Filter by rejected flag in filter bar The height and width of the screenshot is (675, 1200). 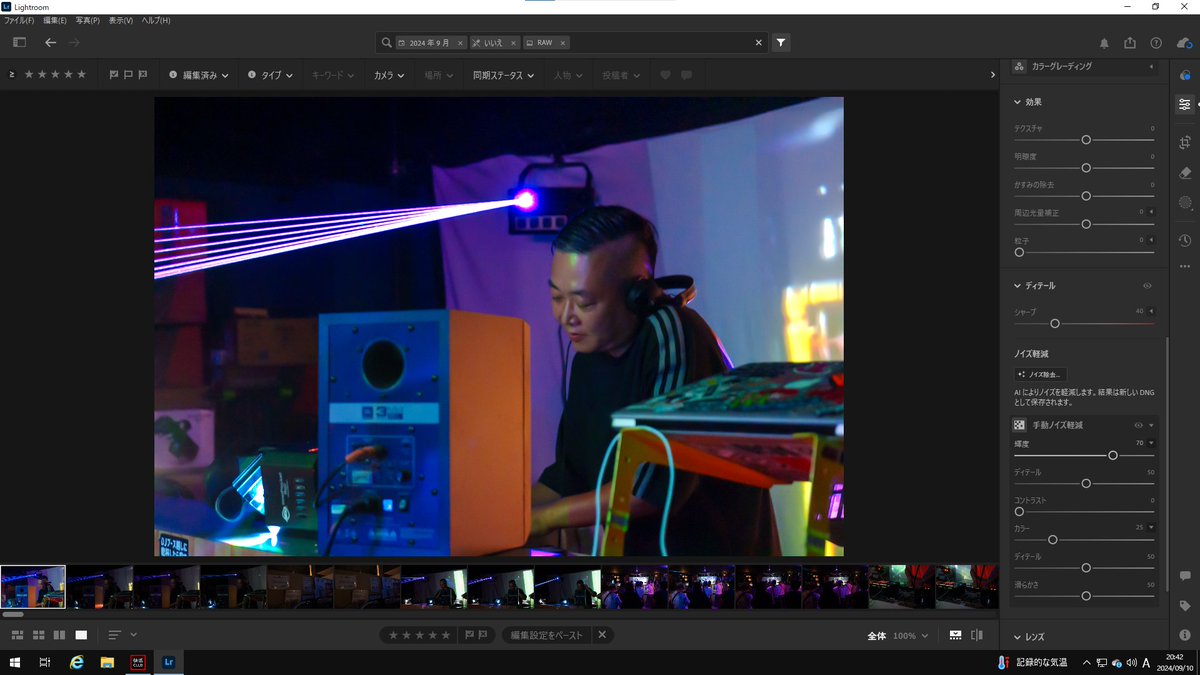[143, 75]
